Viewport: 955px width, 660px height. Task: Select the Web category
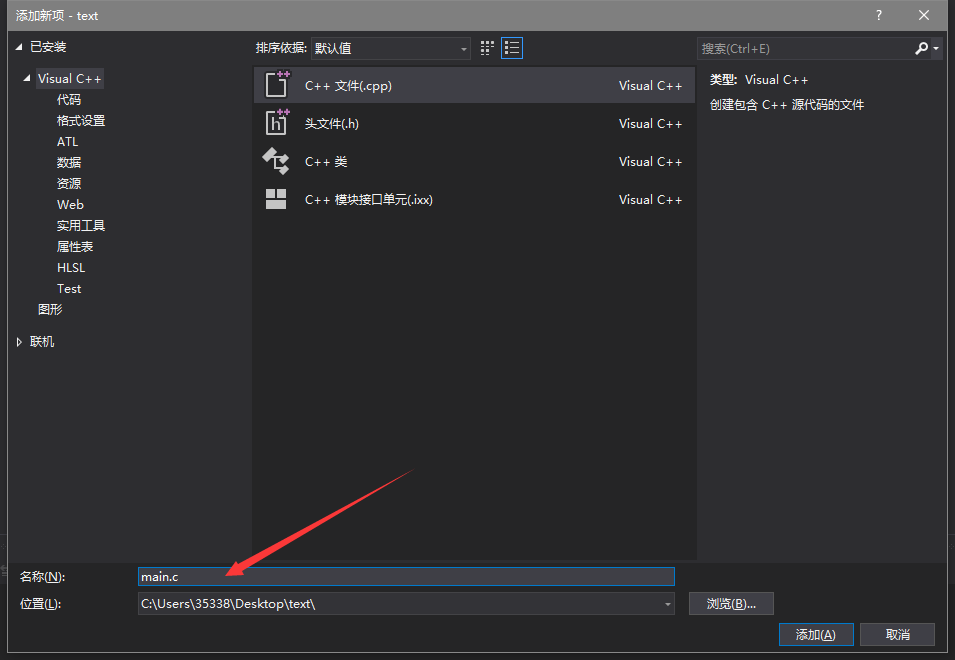pos(70,205)
